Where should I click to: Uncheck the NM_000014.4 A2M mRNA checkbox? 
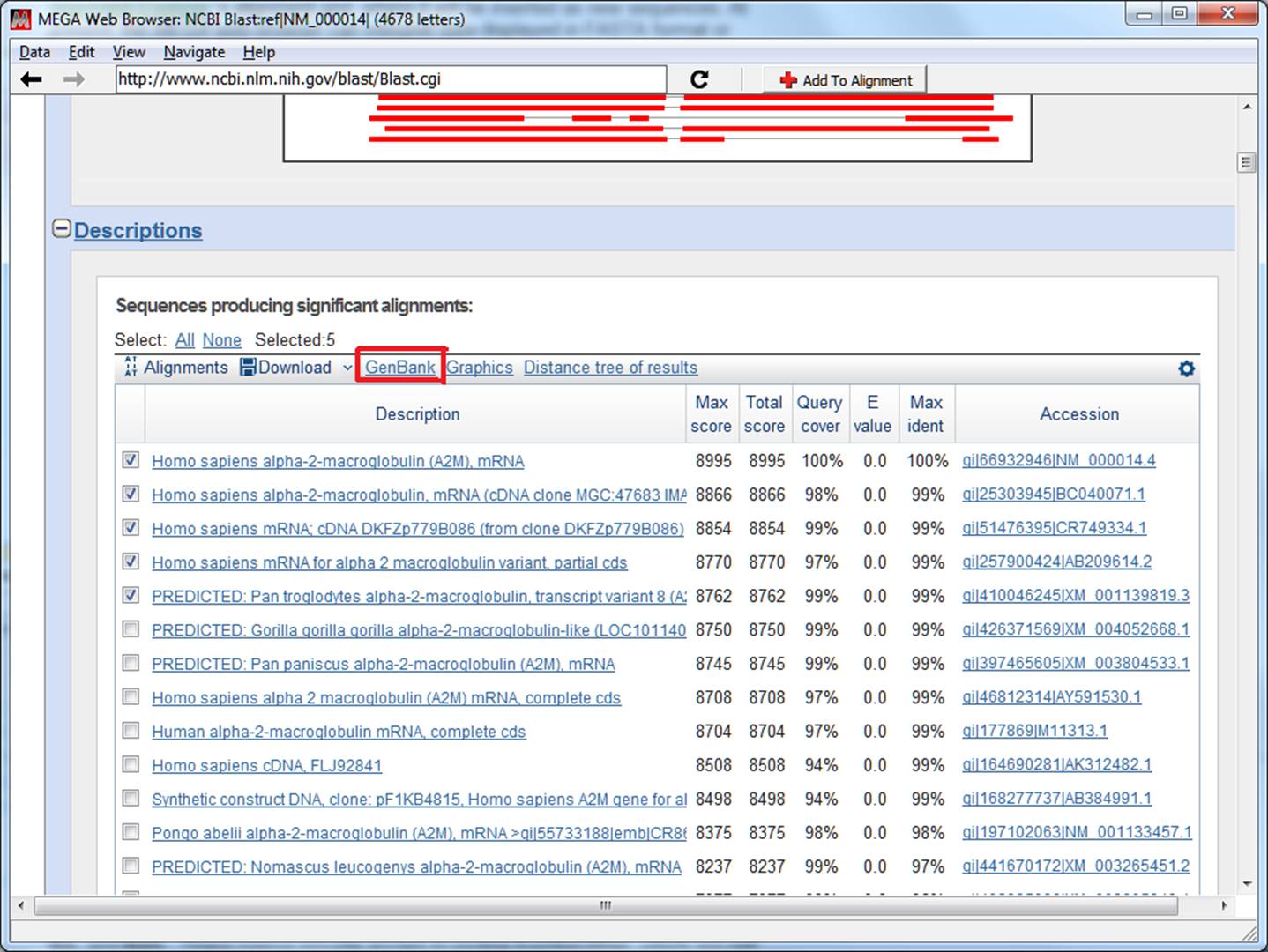point(131,460)
